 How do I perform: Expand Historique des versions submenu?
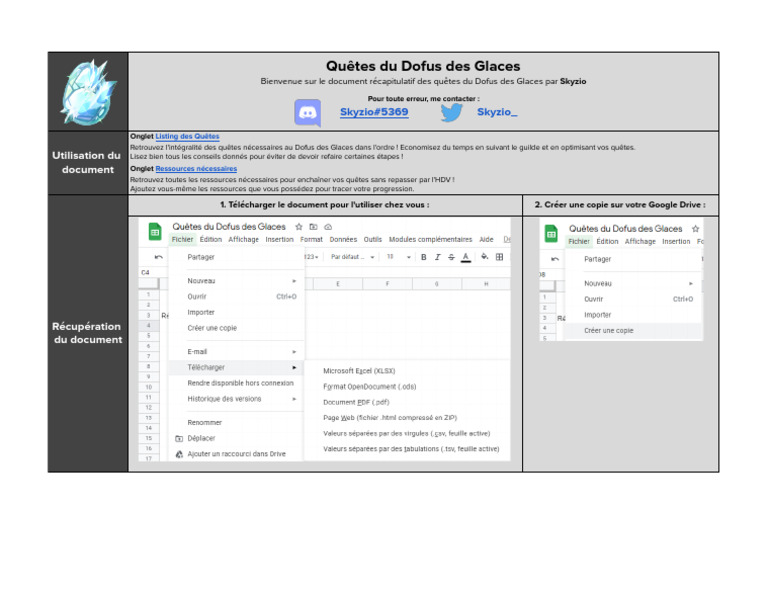[x=294, y=399]
